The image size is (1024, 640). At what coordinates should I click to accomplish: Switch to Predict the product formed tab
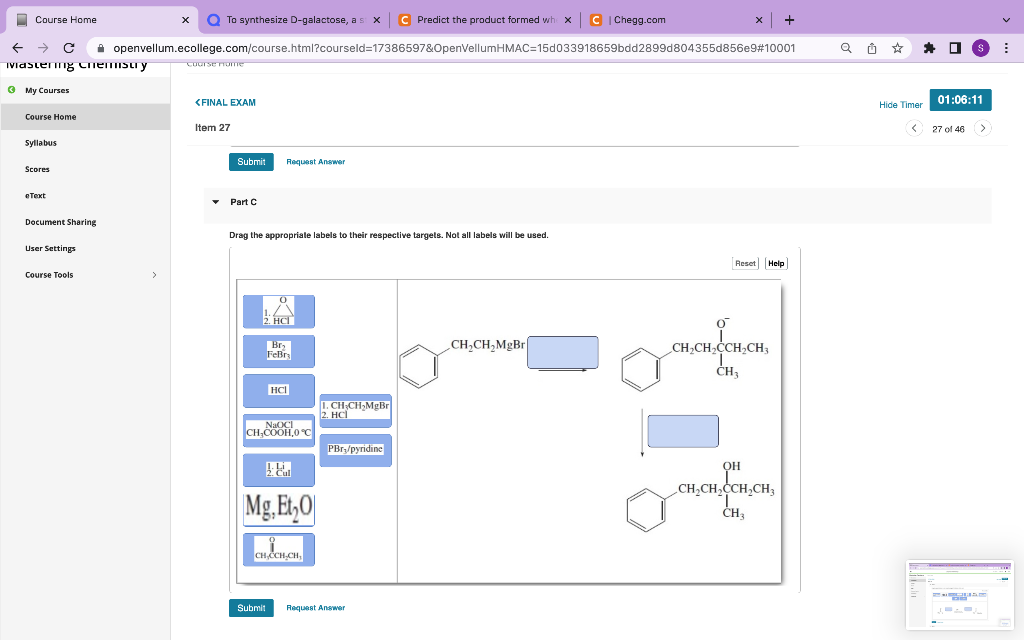[485, 20]
